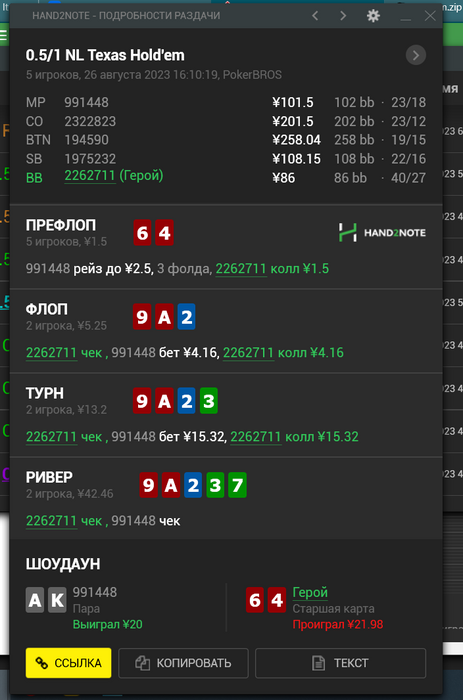Click the copy icon on КОПИРОВАТЬ button

(142, 663)
